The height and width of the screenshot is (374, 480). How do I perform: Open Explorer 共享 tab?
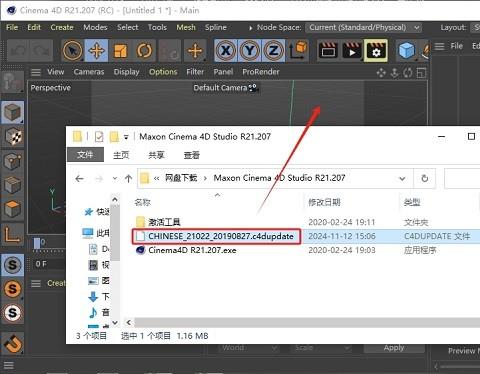tap(156, 155)
